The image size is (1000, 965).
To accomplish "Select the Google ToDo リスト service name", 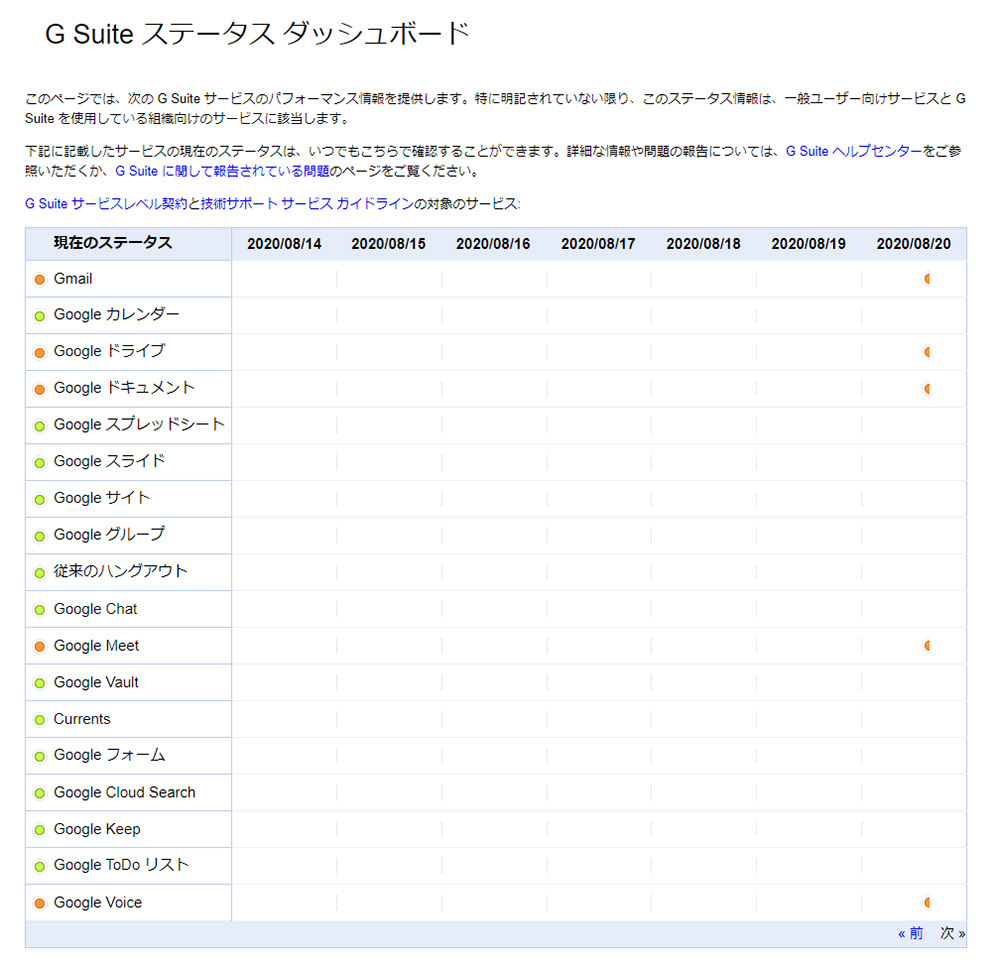I will (x=122, y=865).
